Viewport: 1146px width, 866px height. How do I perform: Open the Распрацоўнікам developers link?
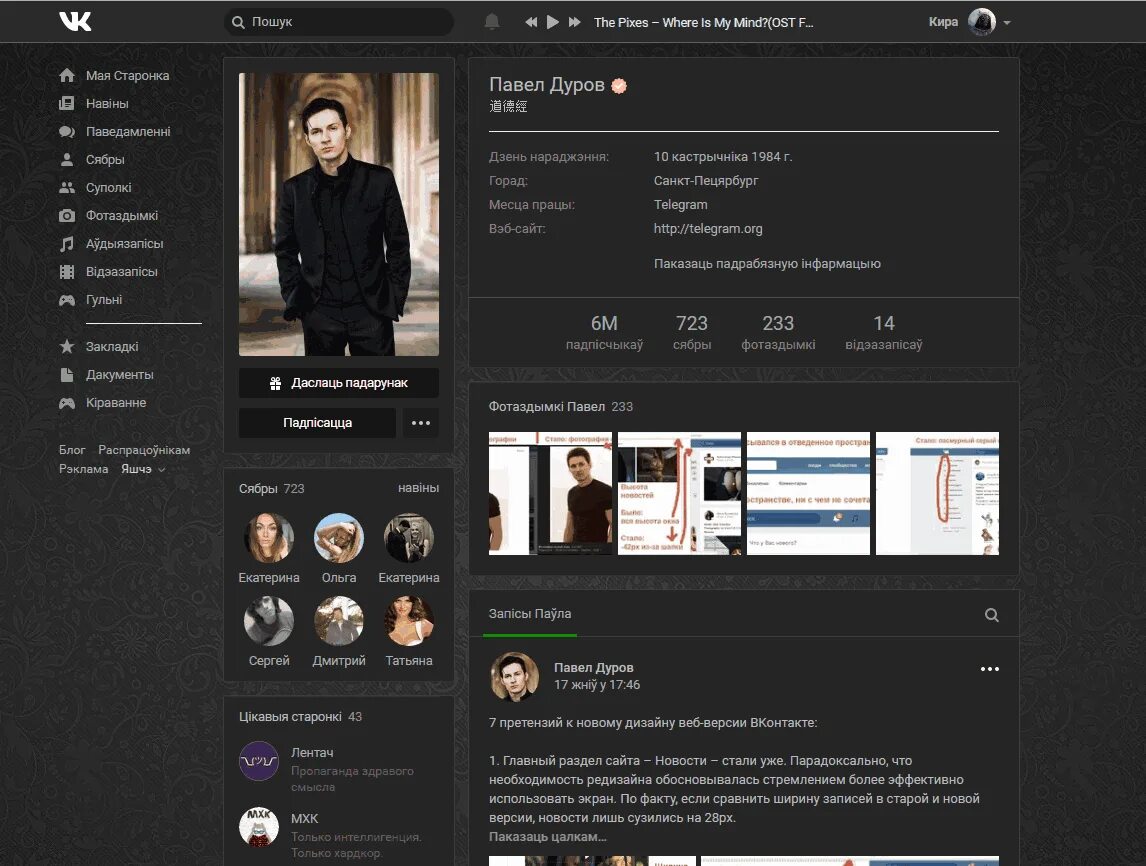coord(144,450)
